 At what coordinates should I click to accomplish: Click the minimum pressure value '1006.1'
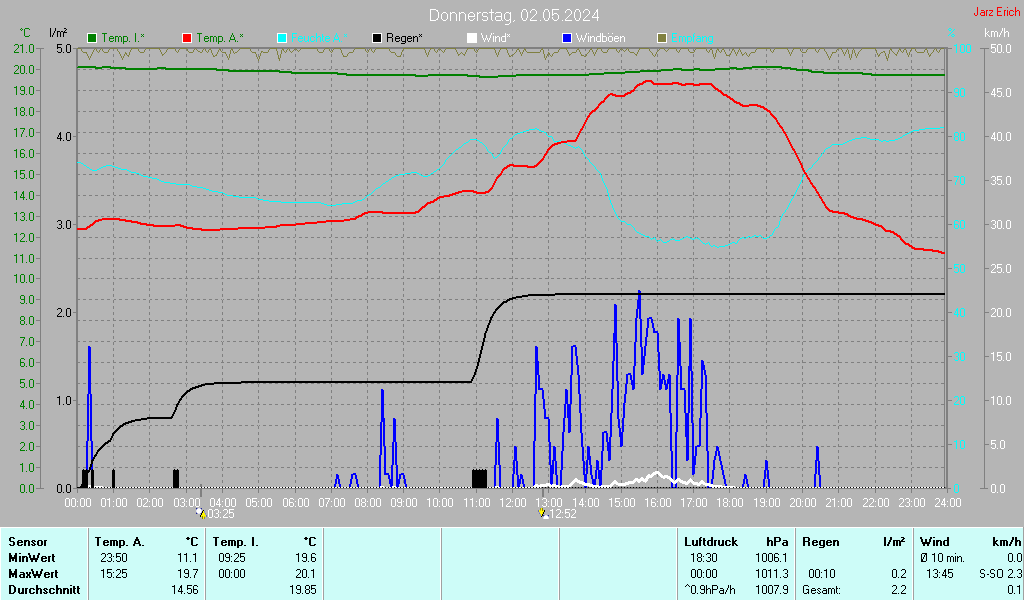772,558
